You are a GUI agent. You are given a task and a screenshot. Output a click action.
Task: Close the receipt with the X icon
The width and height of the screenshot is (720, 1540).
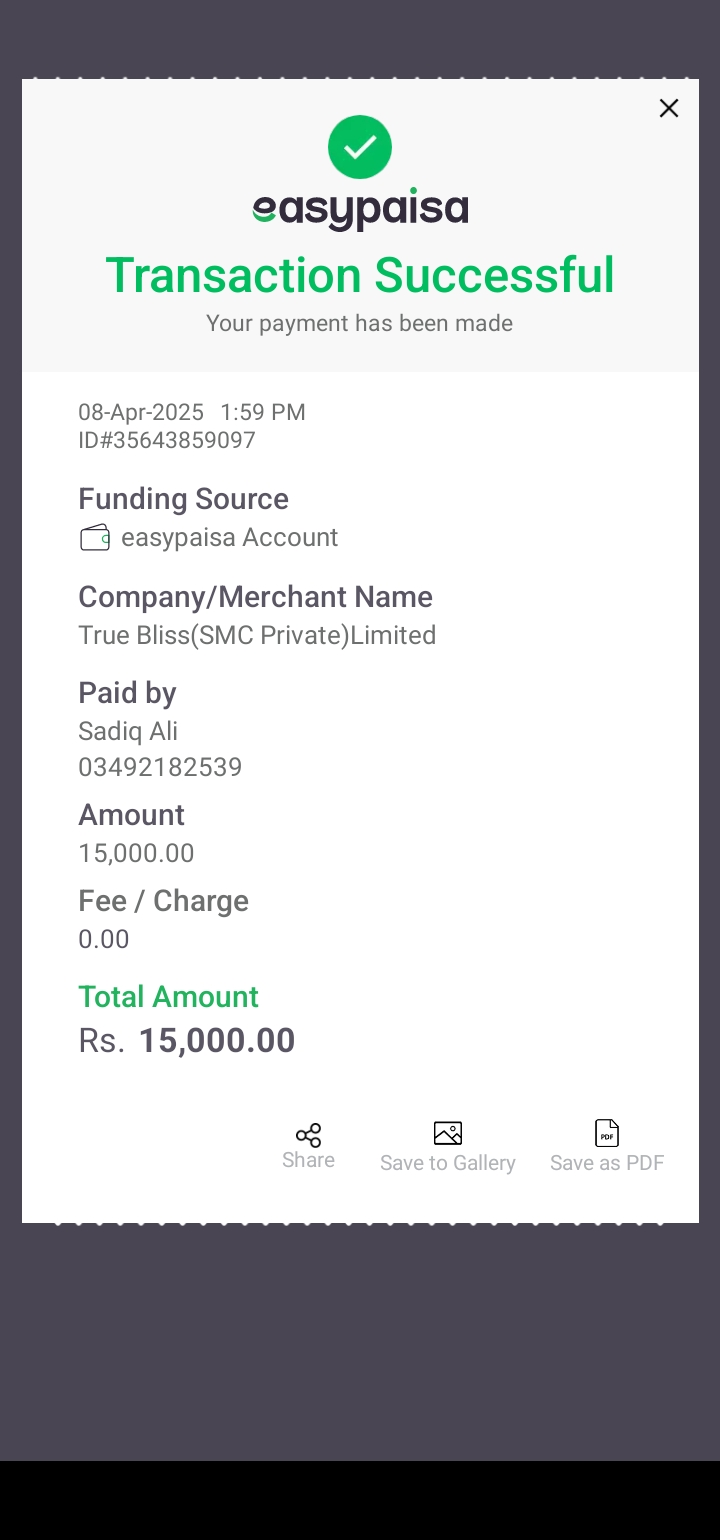coord(669,108)
